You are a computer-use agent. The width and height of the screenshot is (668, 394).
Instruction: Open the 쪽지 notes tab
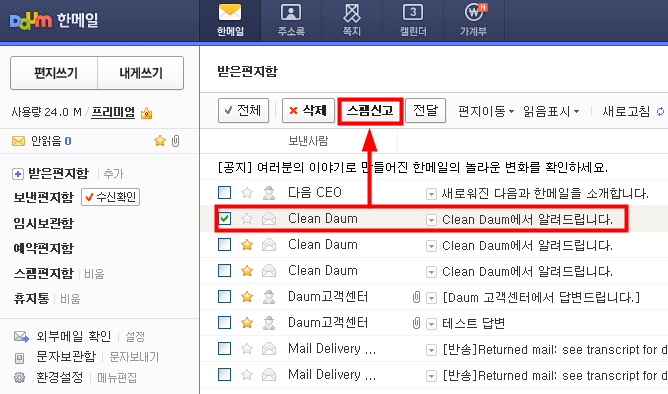click(x=352, y=20)
